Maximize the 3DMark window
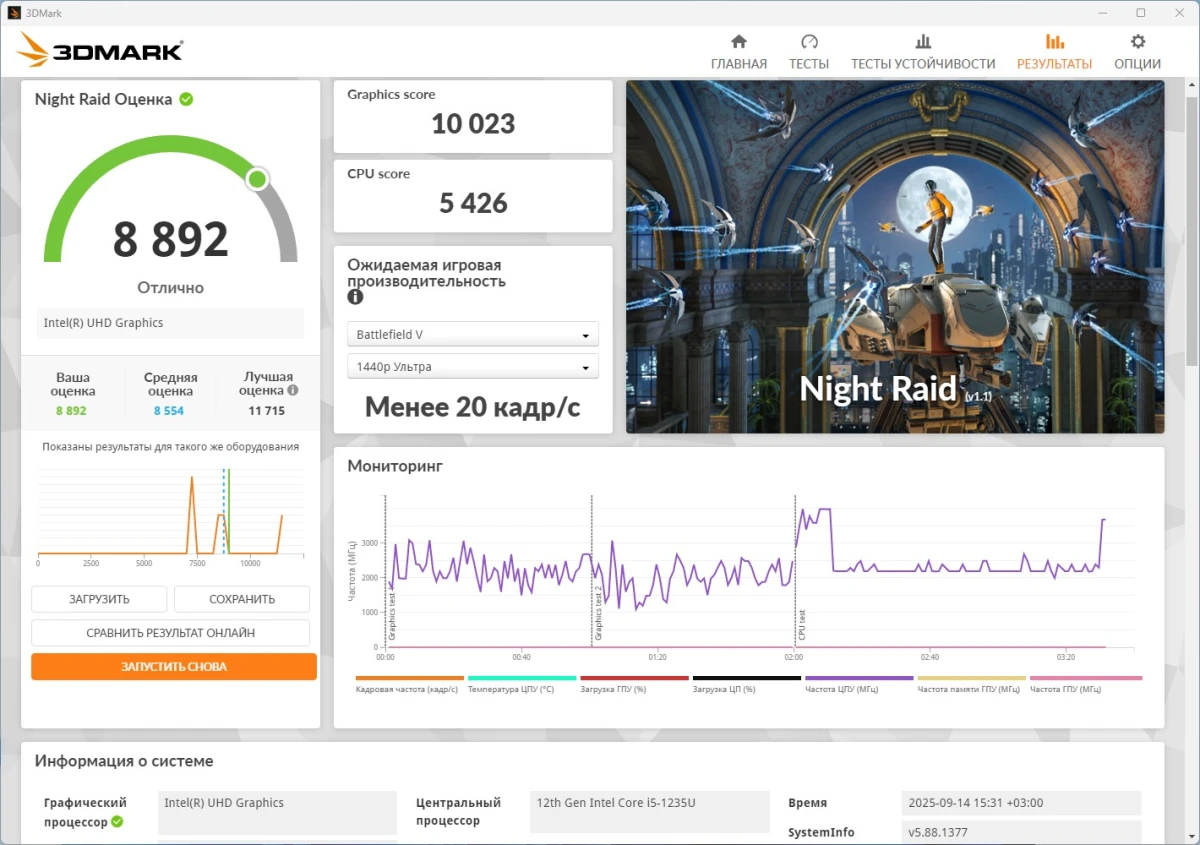Viewport: 1200px width, 845px height. click(1140, 13)
